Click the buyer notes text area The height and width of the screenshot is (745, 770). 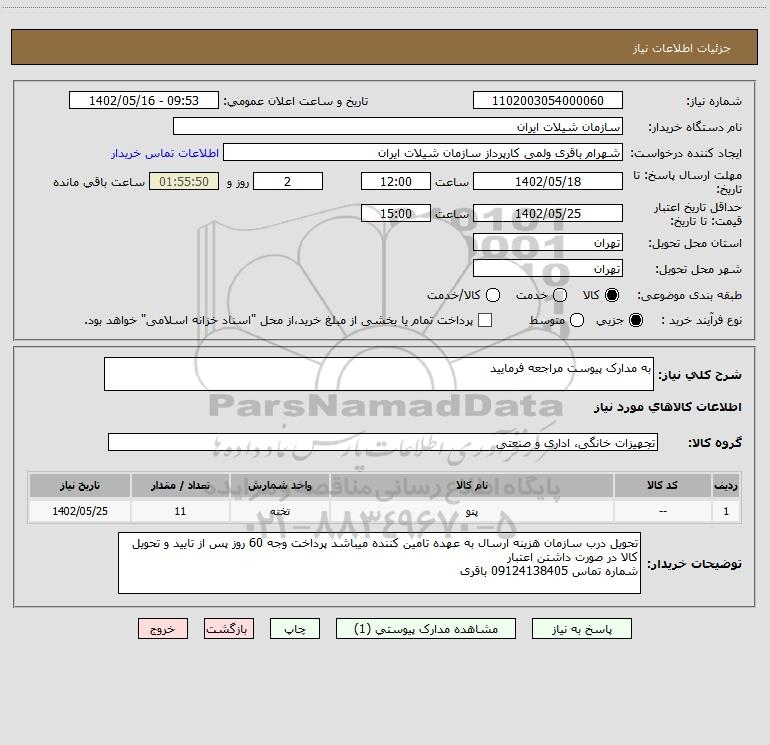(380, 563)
